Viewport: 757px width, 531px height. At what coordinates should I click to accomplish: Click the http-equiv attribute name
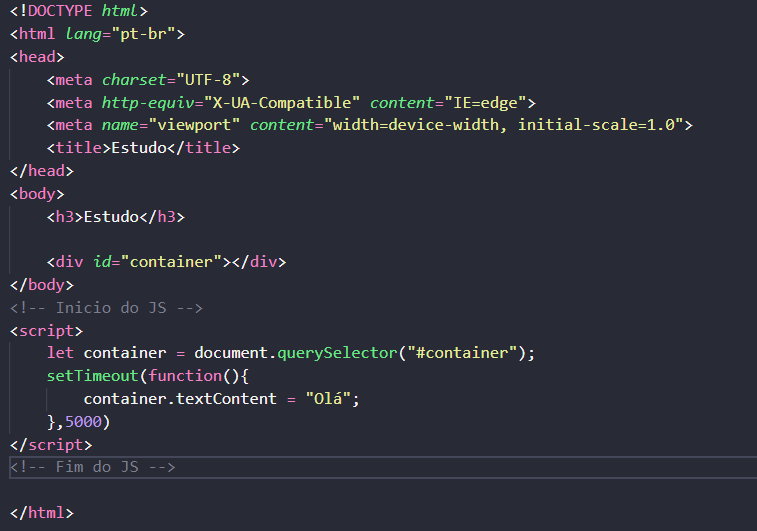click(148, 103)
